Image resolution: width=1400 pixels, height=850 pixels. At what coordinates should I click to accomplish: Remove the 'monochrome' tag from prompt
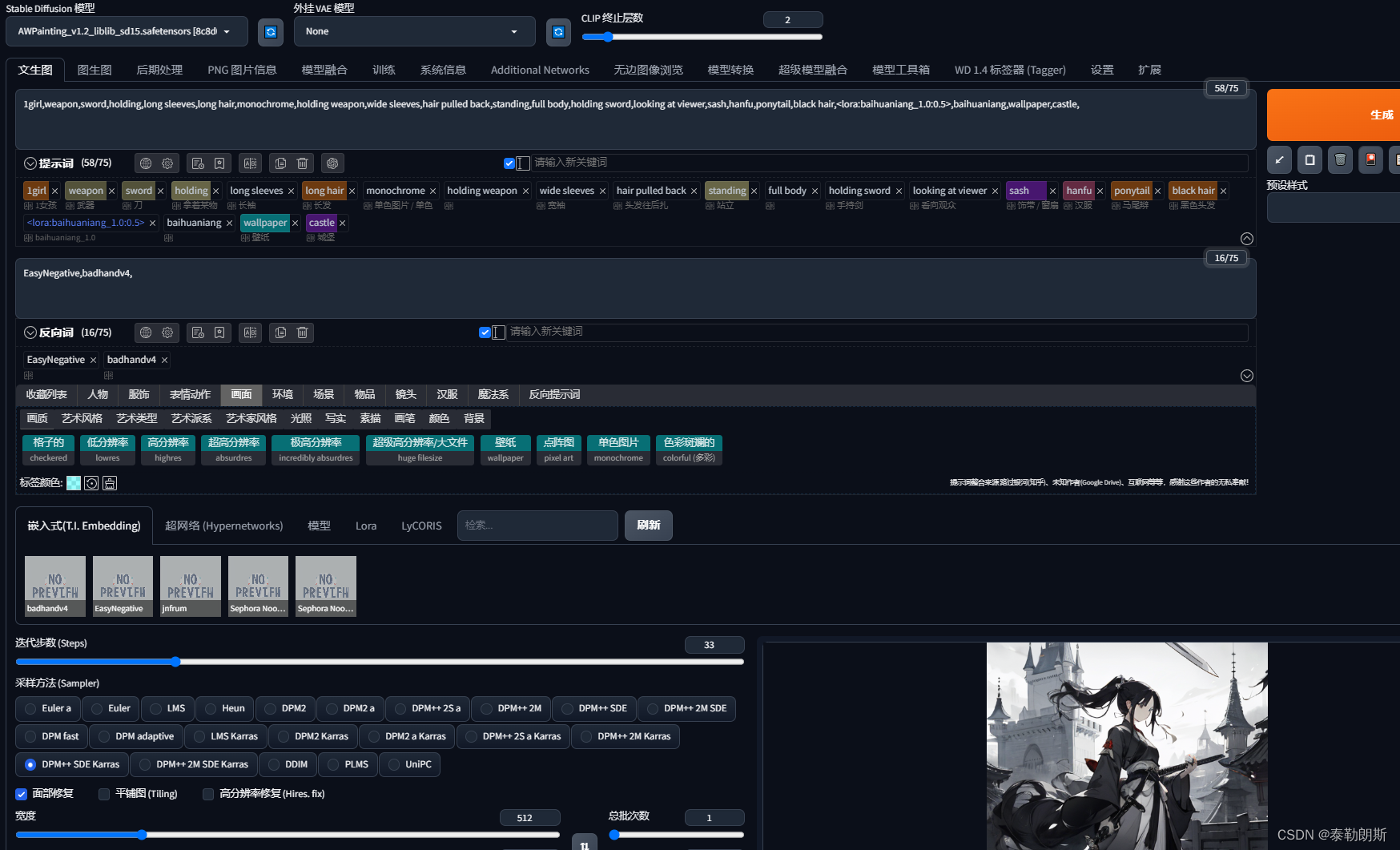point(433,191)
